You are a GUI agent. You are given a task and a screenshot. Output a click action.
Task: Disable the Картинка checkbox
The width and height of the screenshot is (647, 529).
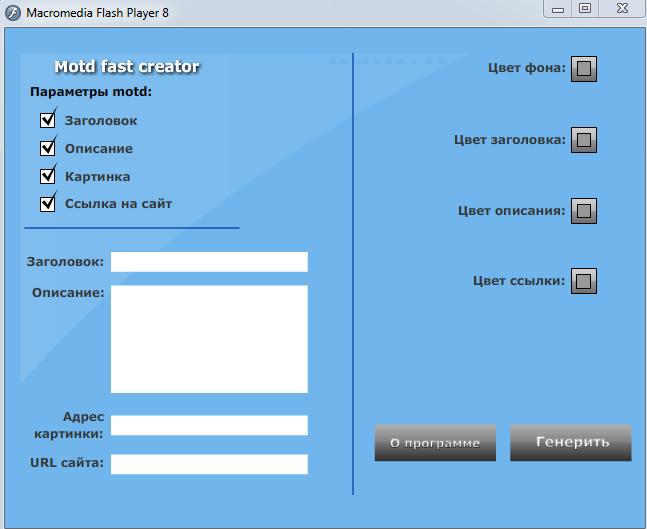(x=48, y=176)
